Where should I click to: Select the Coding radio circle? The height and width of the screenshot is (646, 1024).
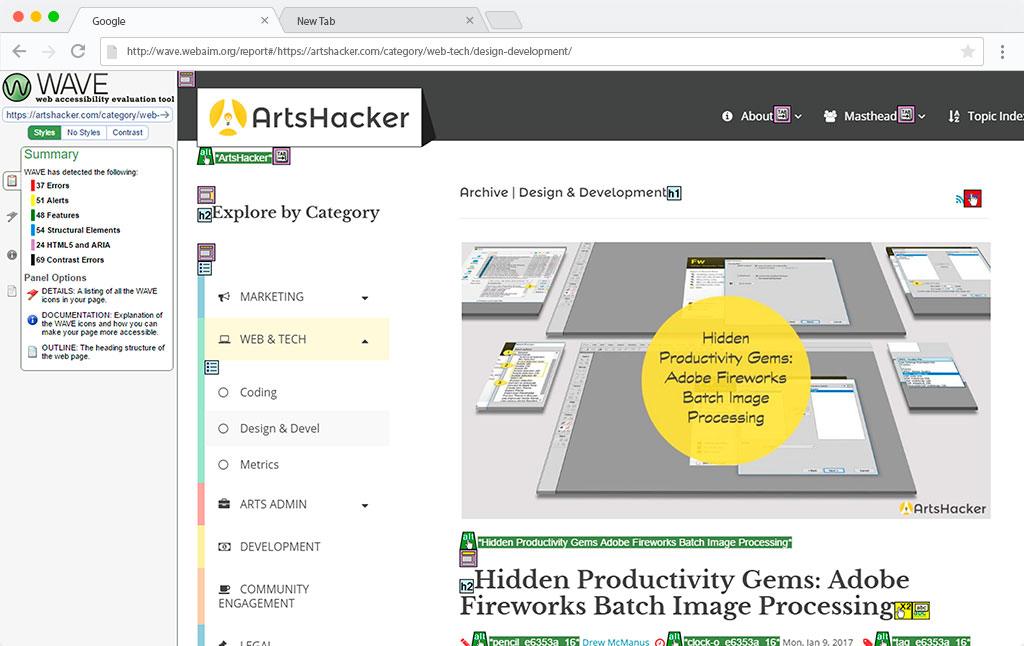(x=223, y=393)
